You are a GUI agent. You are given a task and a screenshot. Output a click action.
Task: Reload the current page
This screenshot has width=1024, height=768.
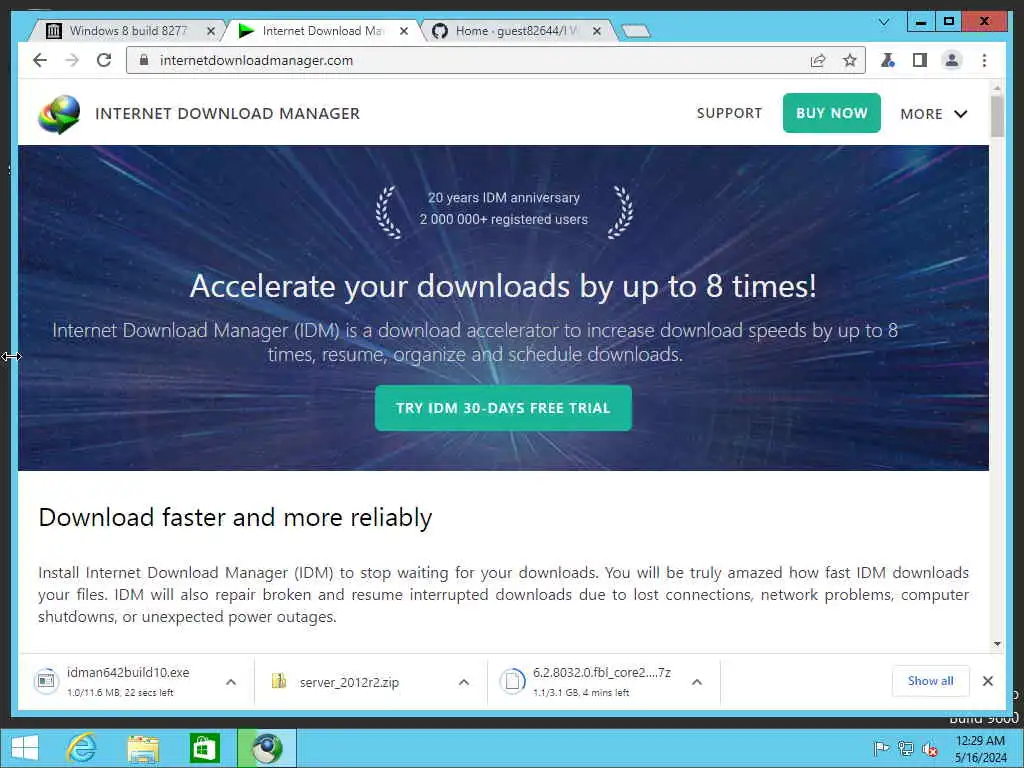click(103, 60)
